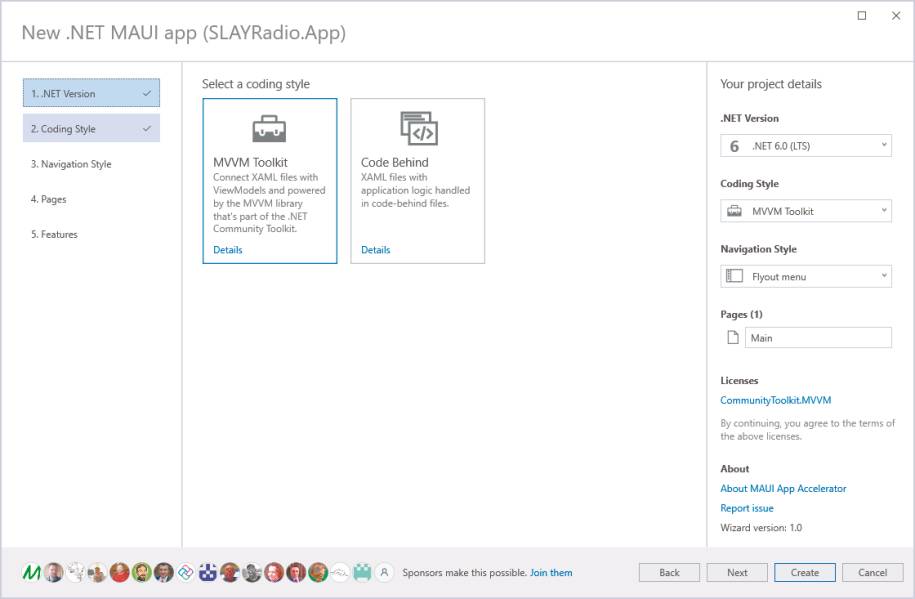Screen dimensions: 915x599
Task: Click the Back button
Action: coord(669,573)
